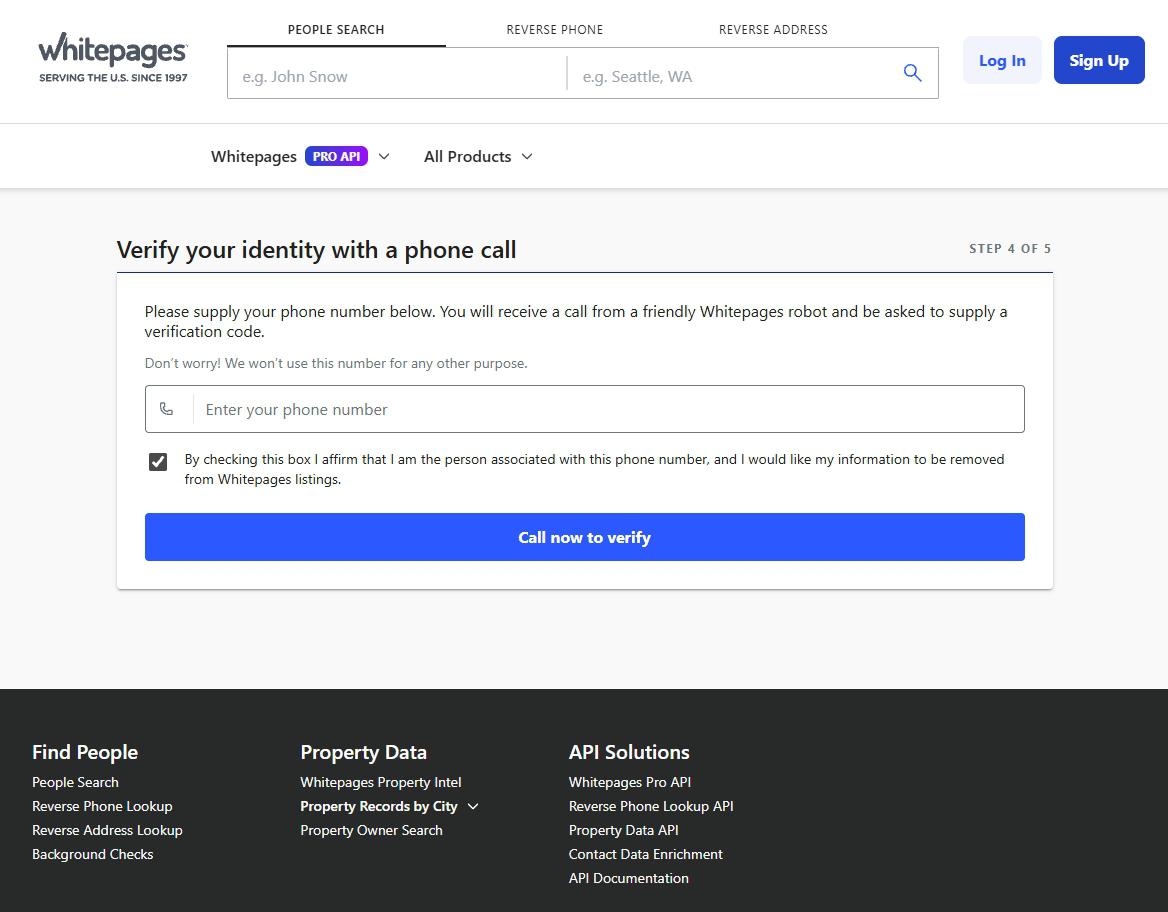Open API Documentation link

click(x=629, y=878)
